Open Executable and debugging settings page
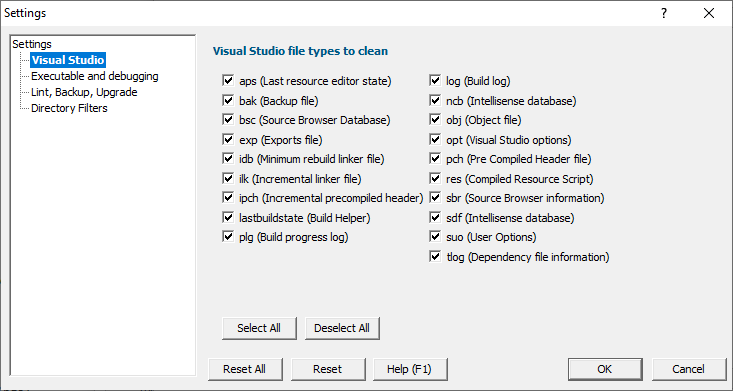This screenshot has height=391, width=733. 95,76
